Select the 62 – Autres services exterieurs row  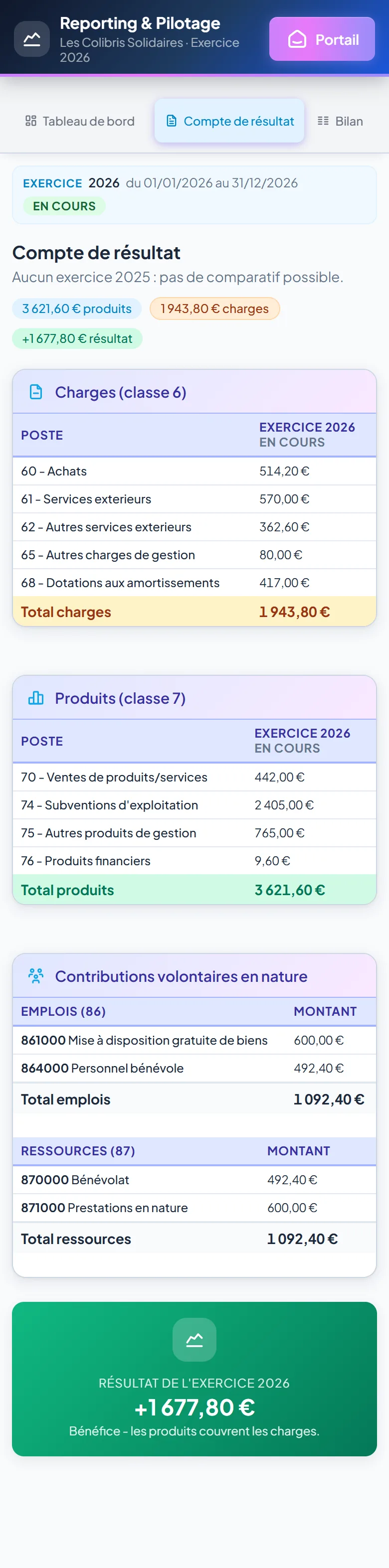(x=194, y=527)
